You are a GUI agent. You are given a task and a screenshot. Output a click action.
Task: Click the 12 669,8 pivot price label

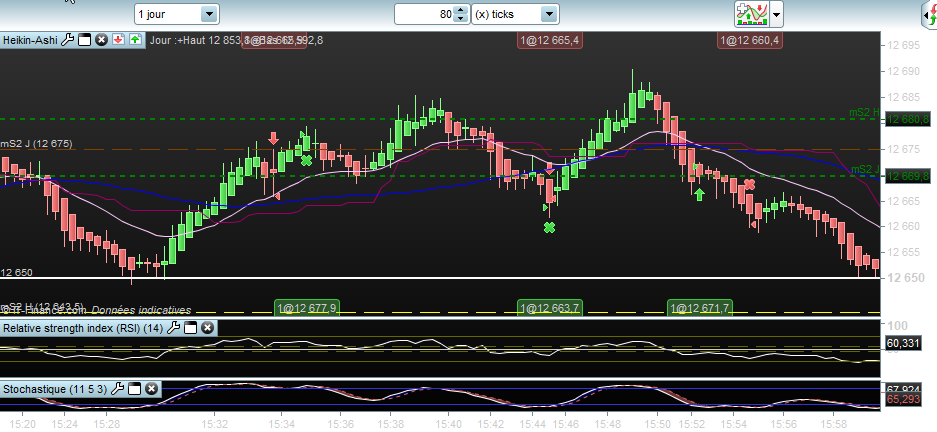[x=908, y=176]
